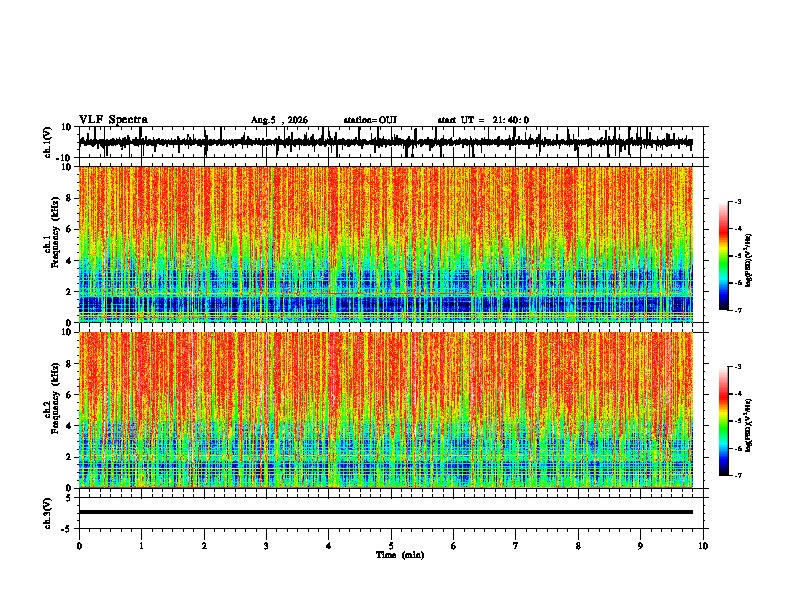Viewport: 792px width, 612px height.
Task: Click the "ch.1(V)" axis label
Action: click(x=48, y=142)
